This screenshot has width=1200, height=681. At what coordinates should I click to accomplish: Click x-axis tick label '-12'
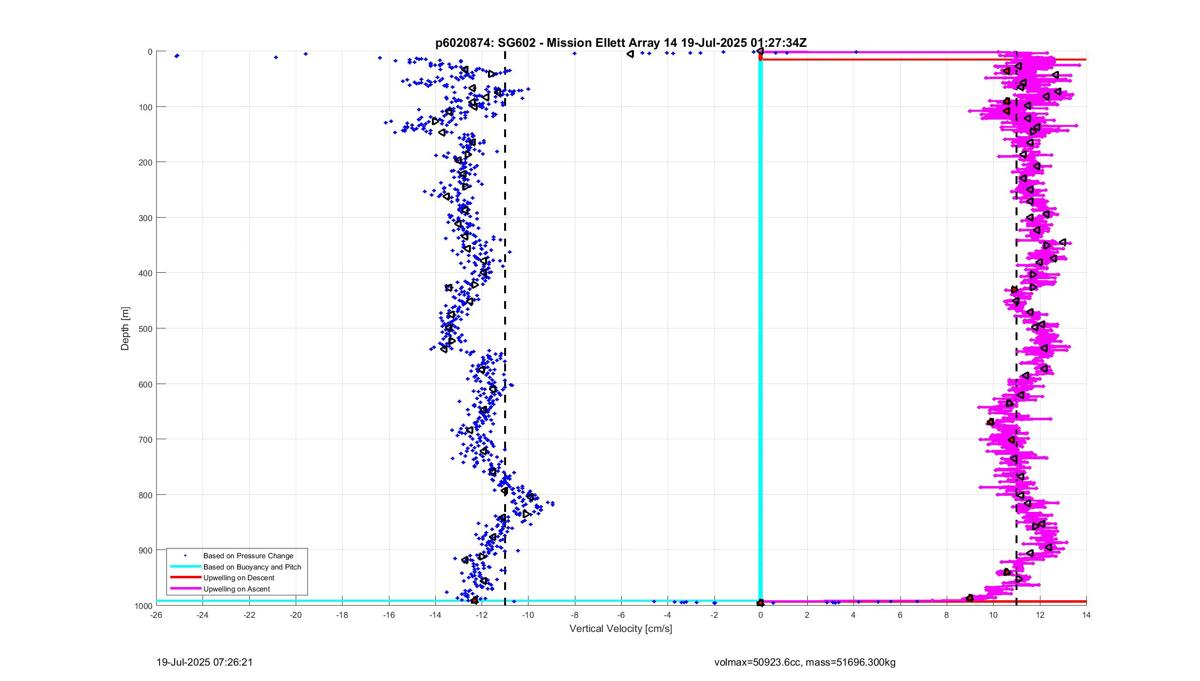pos(482,615)
